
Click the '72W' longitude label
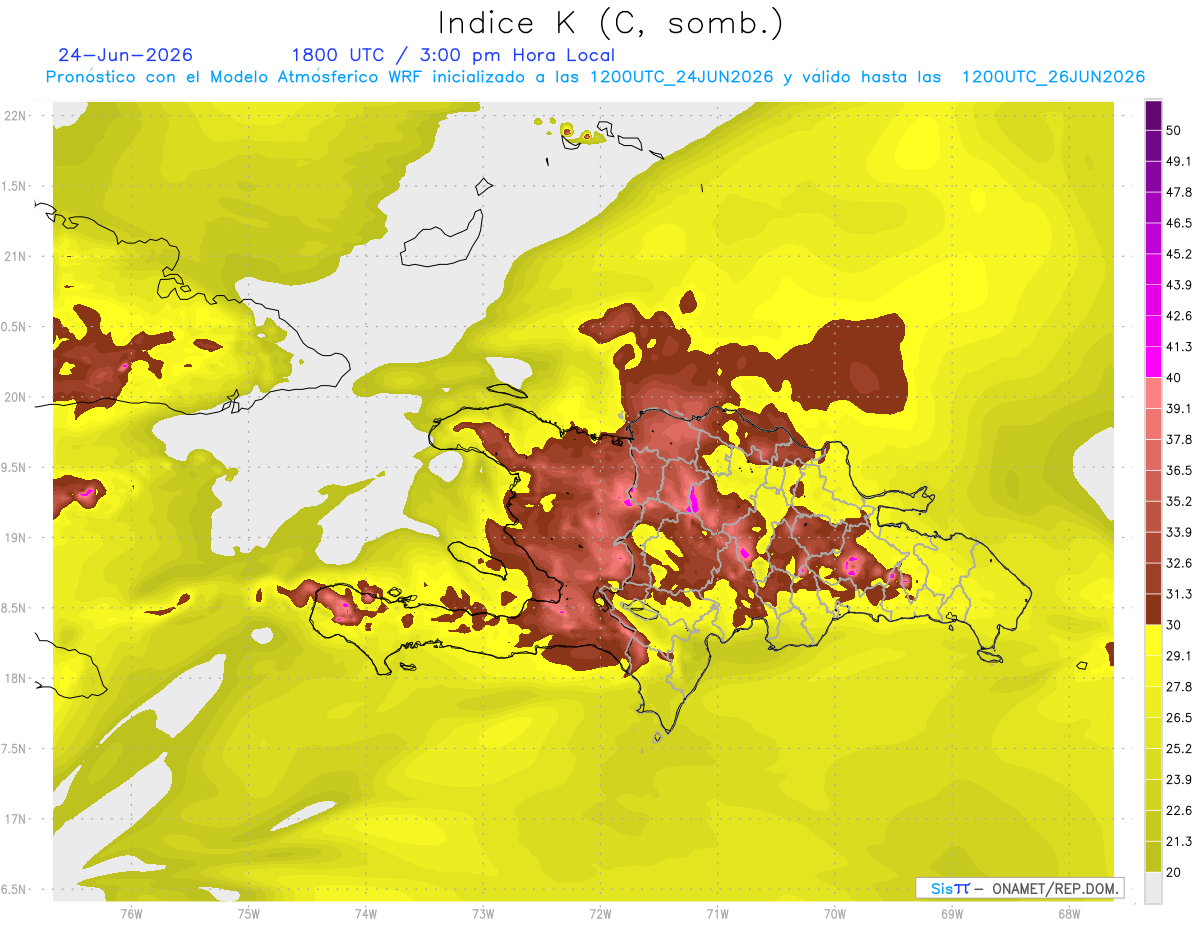coord(600,913)
